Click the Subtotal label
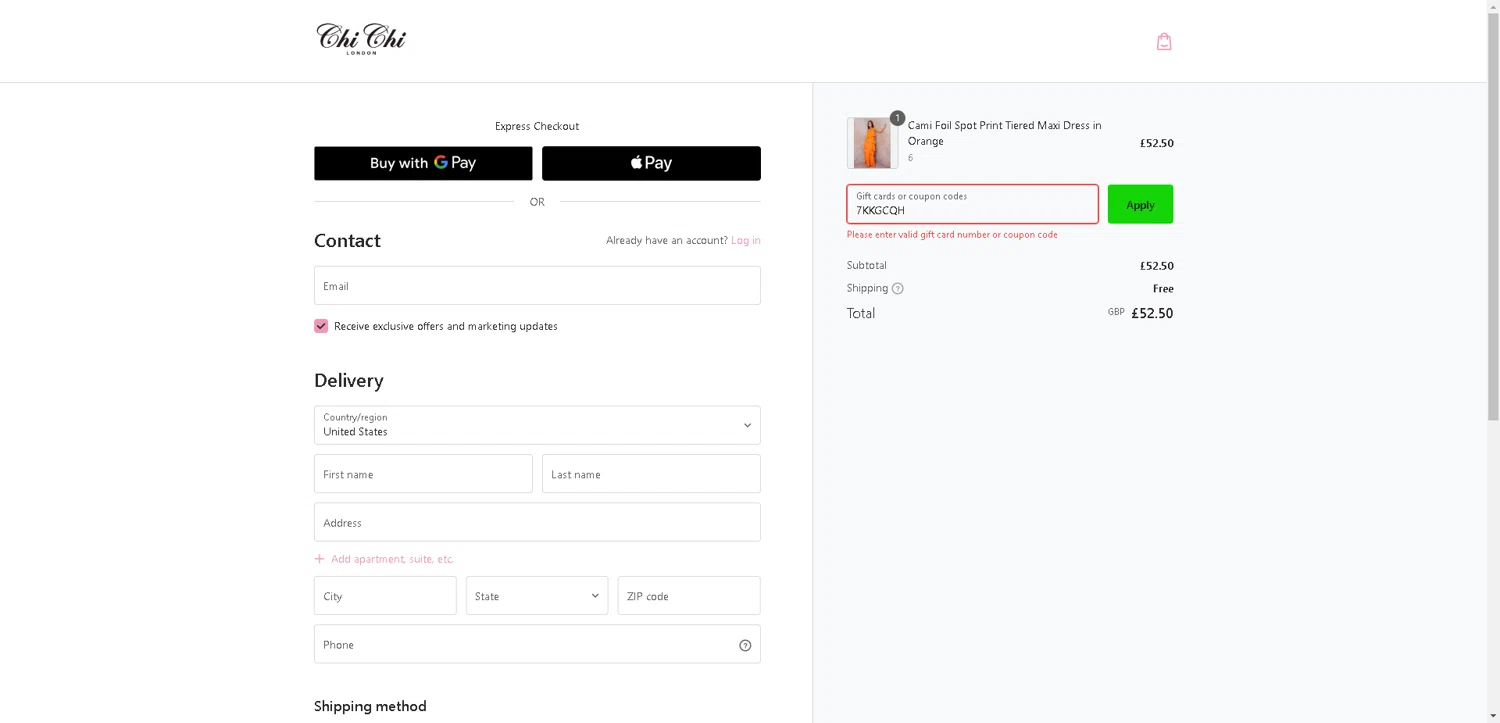Screen dimensions: 1500x723 point(867,266)
